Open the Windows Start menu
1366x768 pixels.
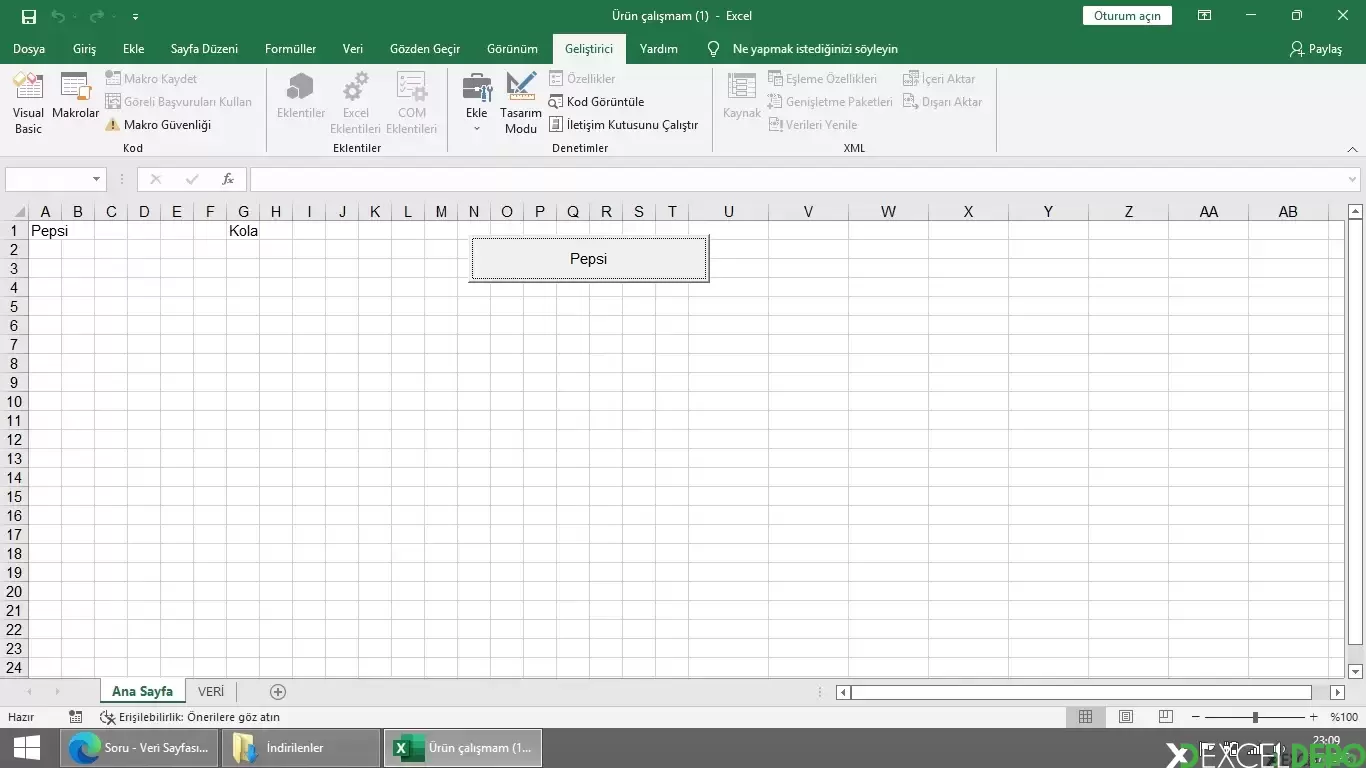pyautogui.click(x=27, y=748)
